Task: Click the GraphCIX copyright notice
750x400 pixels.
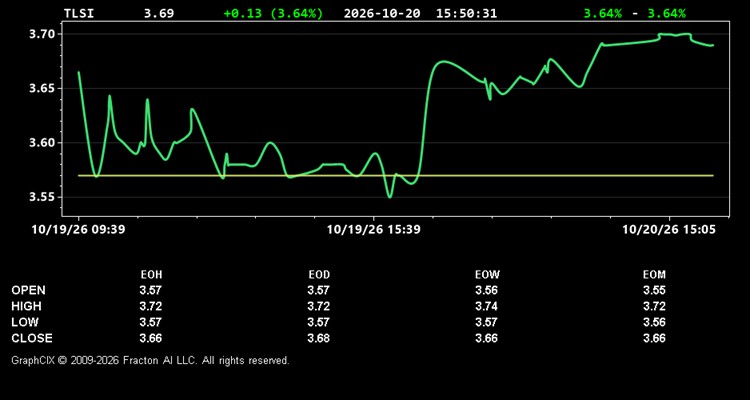Action: click(150, 360)
